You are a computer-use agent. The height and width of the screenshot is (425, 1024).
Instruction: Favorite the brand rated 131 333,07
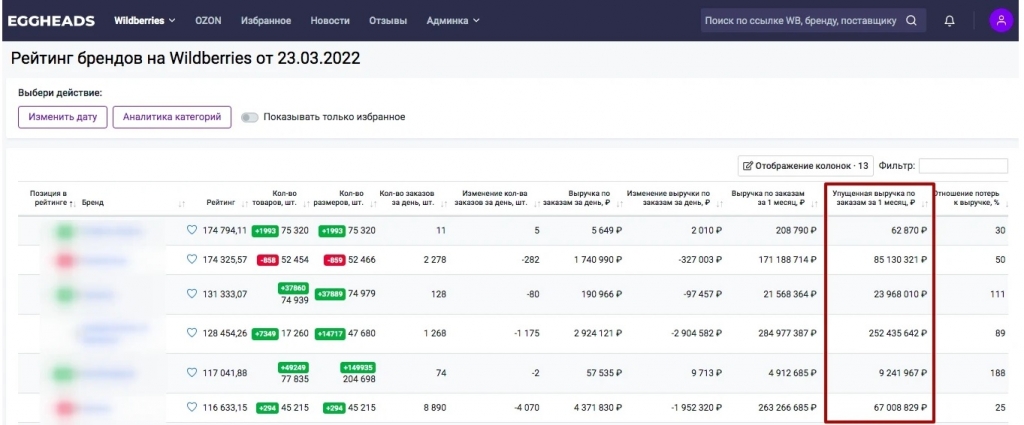click(x=191, y=294)
